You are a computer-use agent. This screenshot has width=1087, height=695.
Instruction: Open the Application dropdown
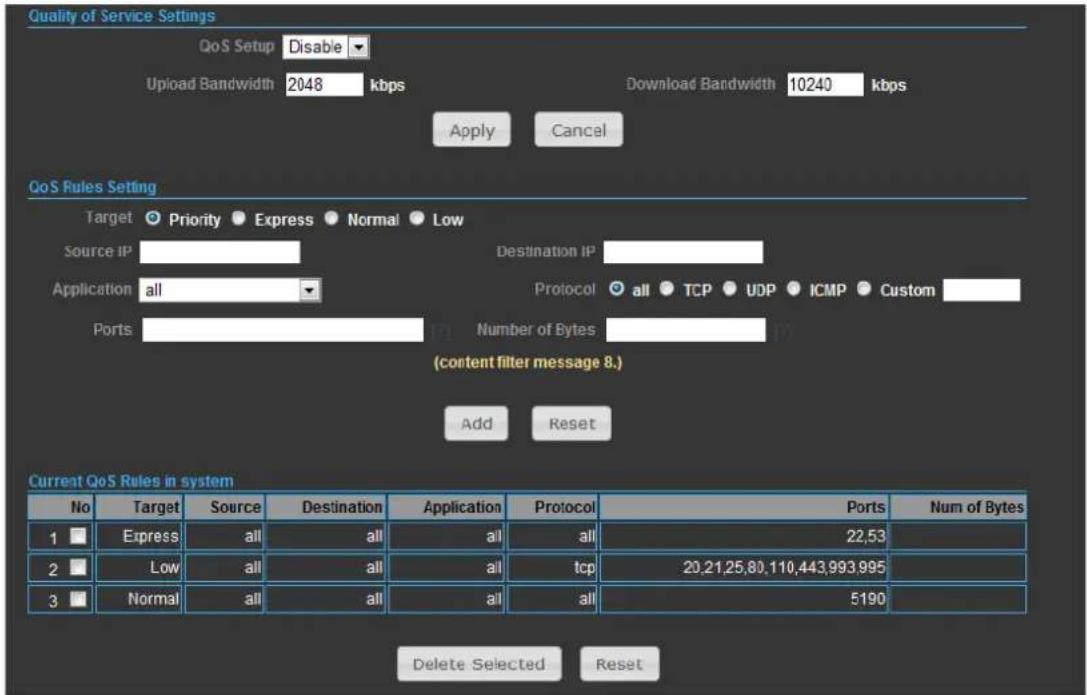(x=229, y=290)
